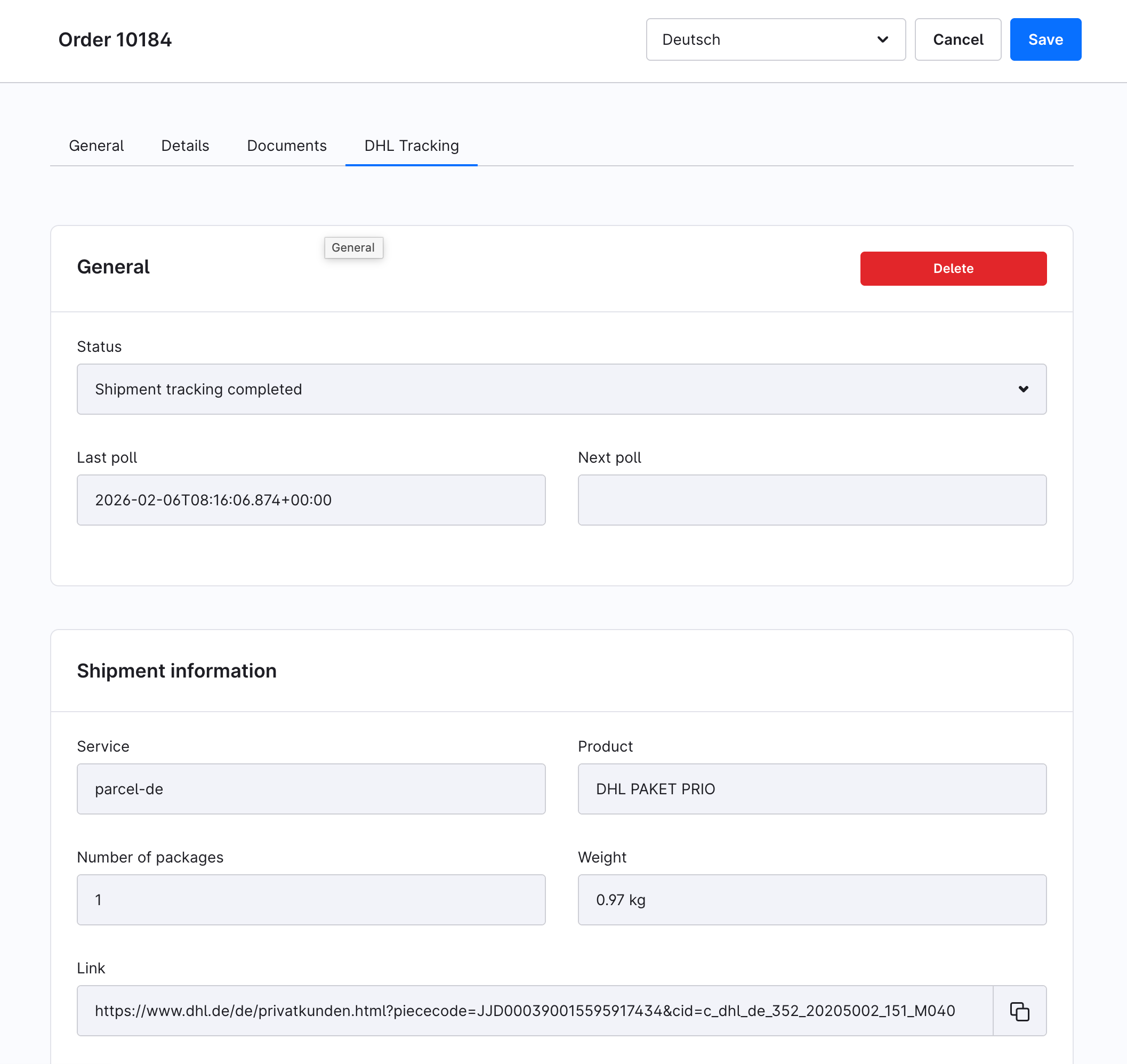The image size is (1127, 1064).
Task: Click the Product label
Action: (605, 746)
